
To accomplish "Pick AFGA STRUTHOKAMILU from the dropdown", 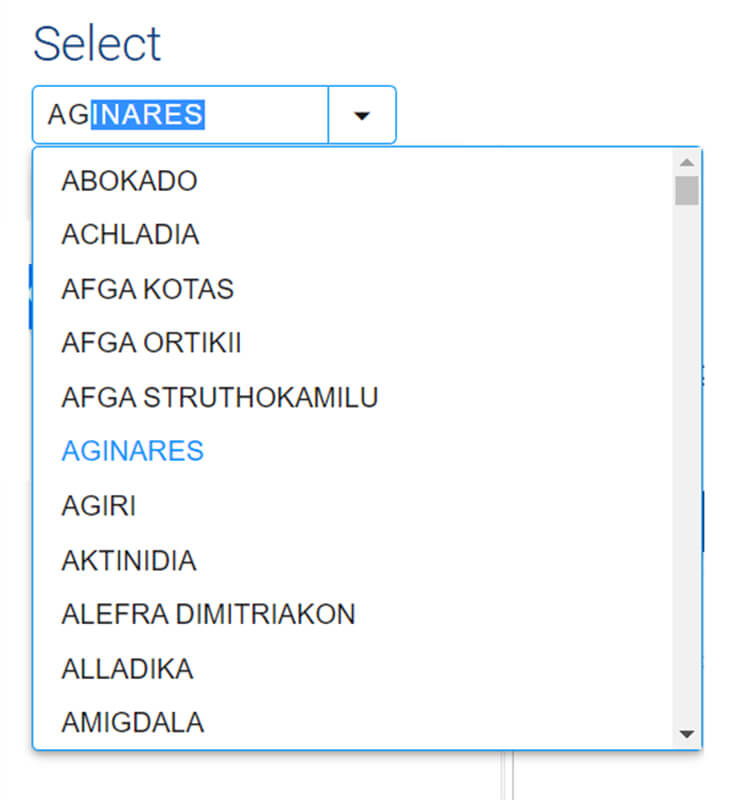I will [x=220, y=397].
